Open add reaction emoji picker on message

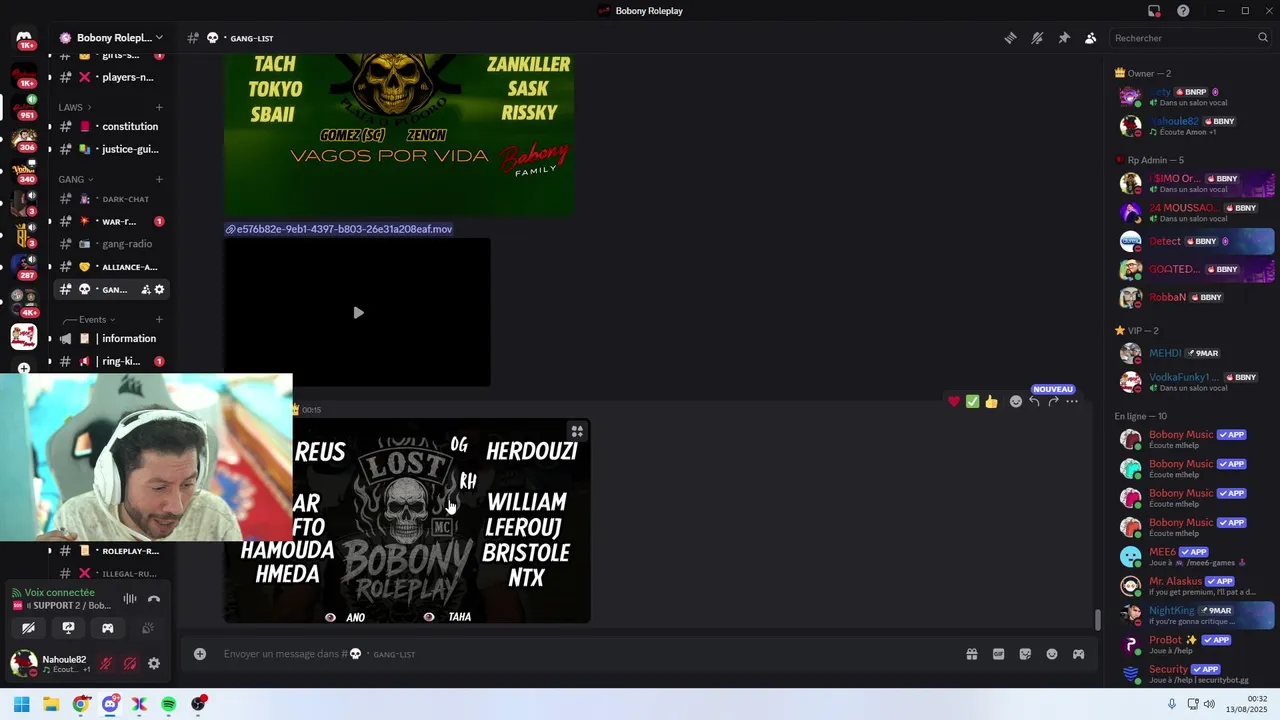(x=1016, y=401)
